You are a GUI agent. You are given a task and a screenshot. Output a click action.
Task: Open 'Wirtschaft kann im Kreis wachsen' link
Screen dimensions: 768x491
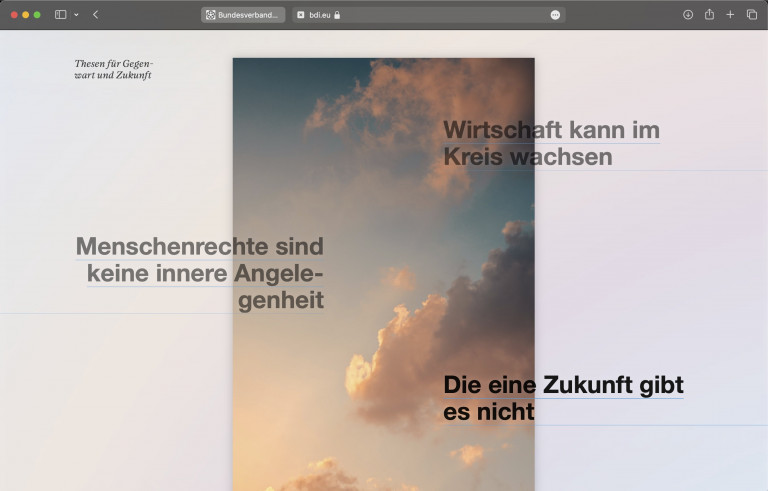[550, 143]
